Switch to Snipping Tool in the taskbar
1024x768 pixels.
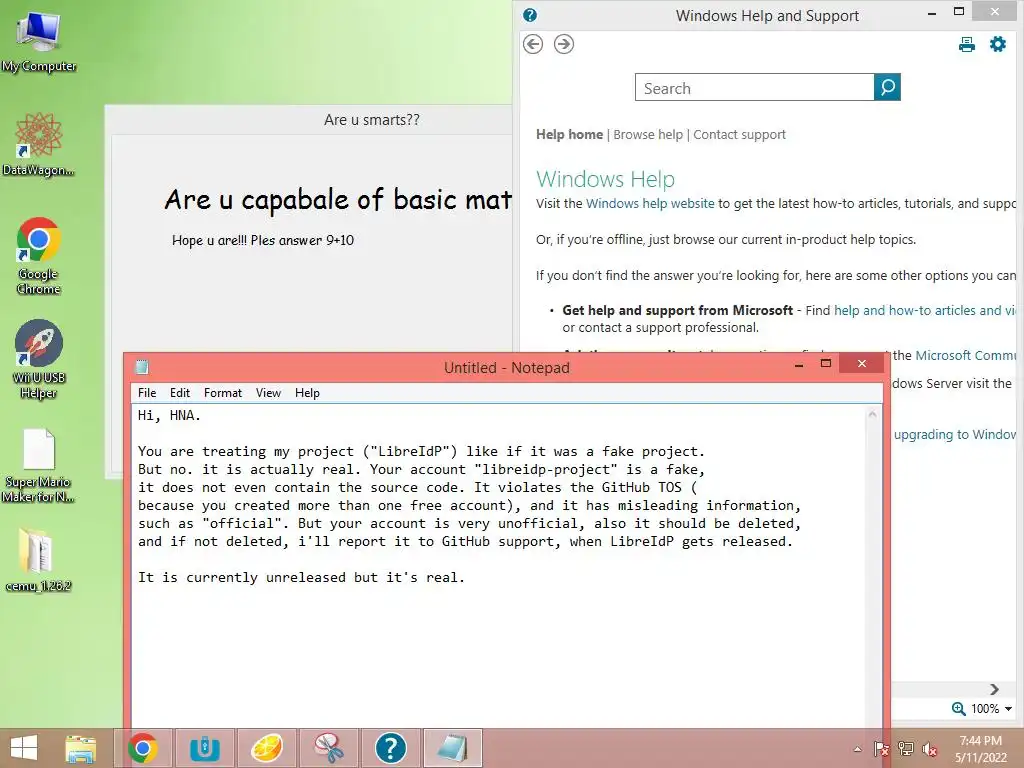pos(329,748)
